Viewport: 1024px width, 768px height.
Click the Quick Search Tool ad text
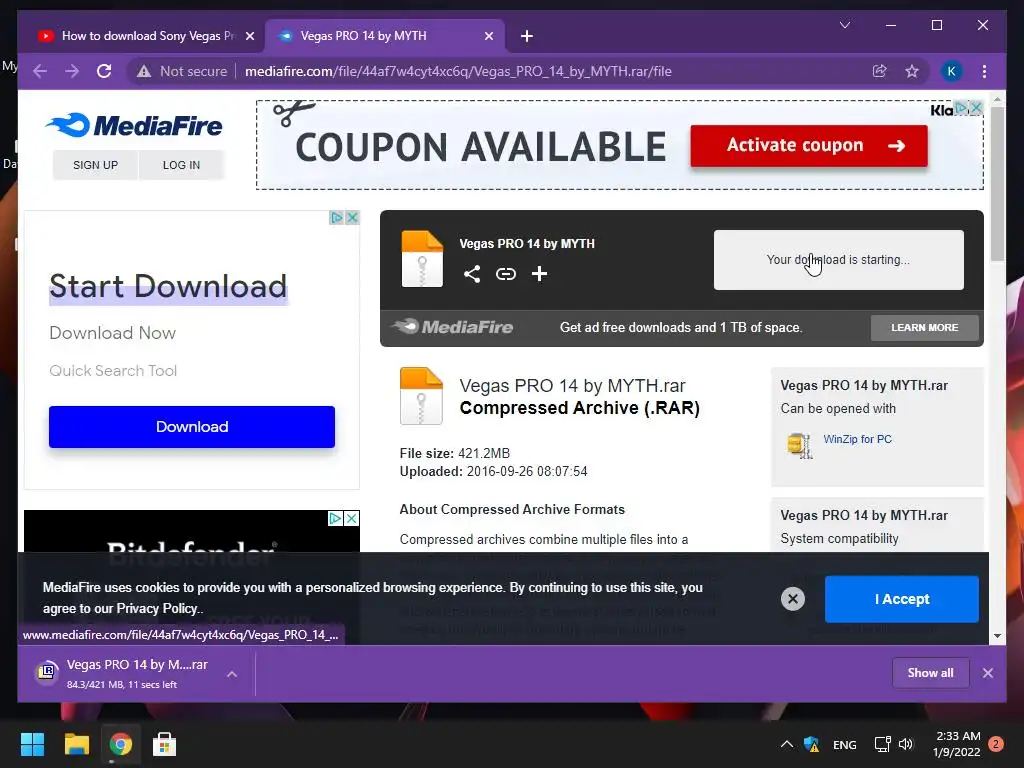click(x=113, y=371)
